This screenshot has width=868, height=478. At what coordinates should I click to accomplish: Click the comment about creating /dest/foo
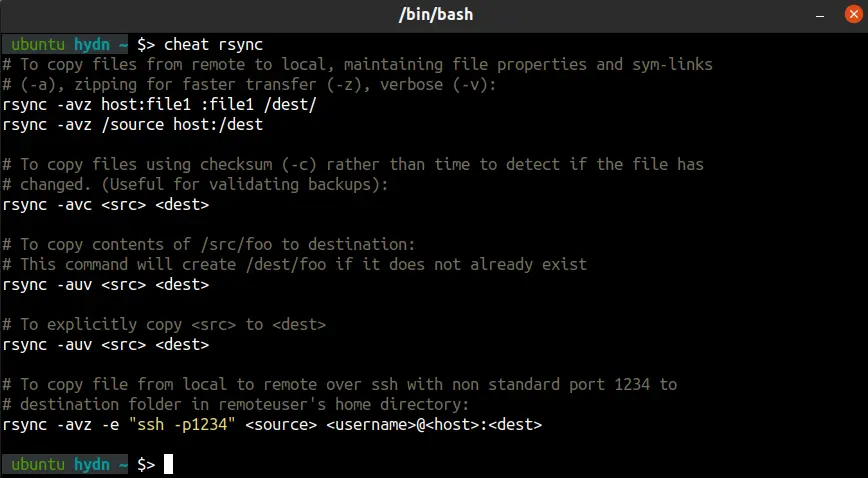295,264
